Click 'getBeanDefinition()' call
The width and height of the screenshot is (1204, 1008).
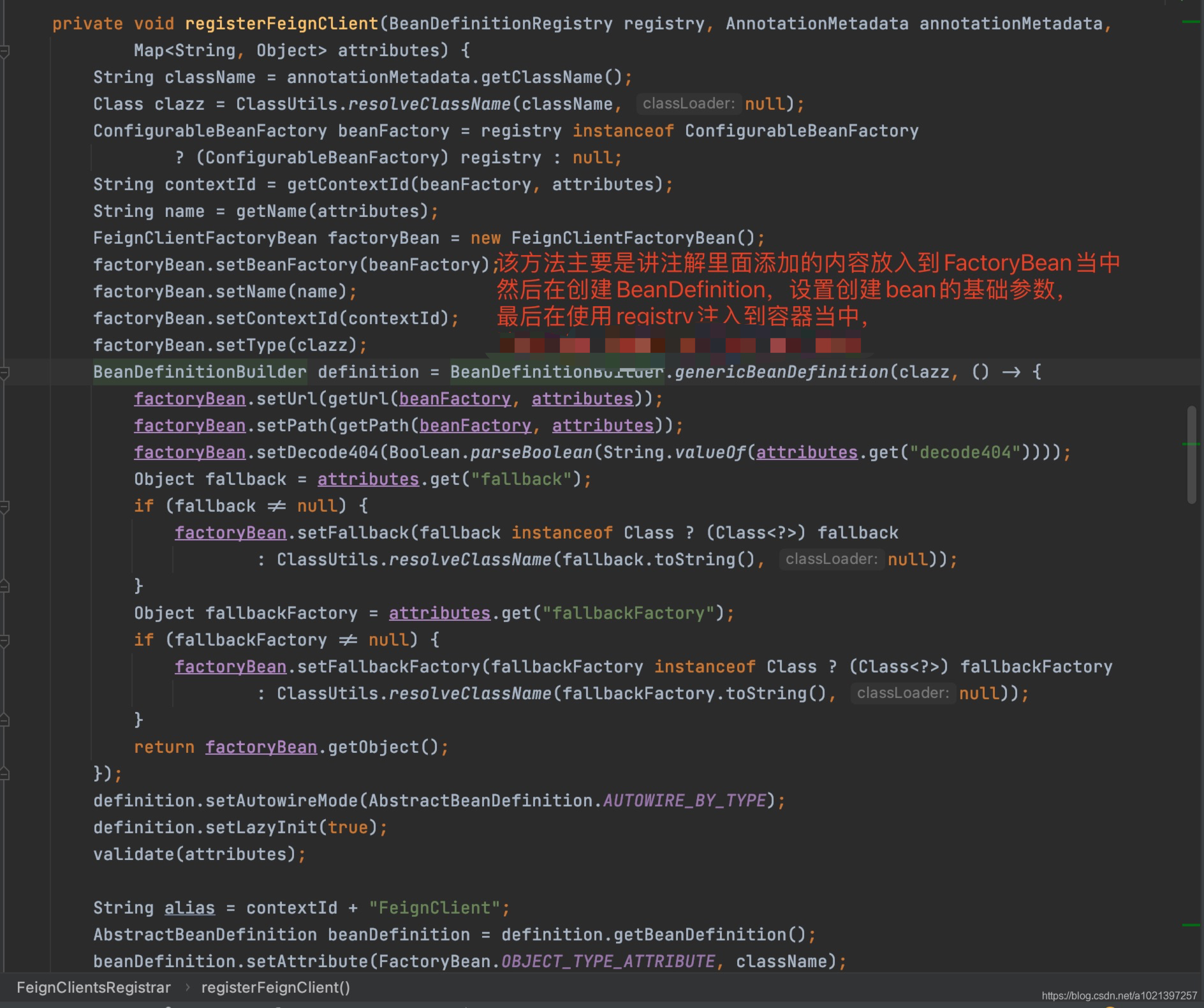[x=710, y=935]
